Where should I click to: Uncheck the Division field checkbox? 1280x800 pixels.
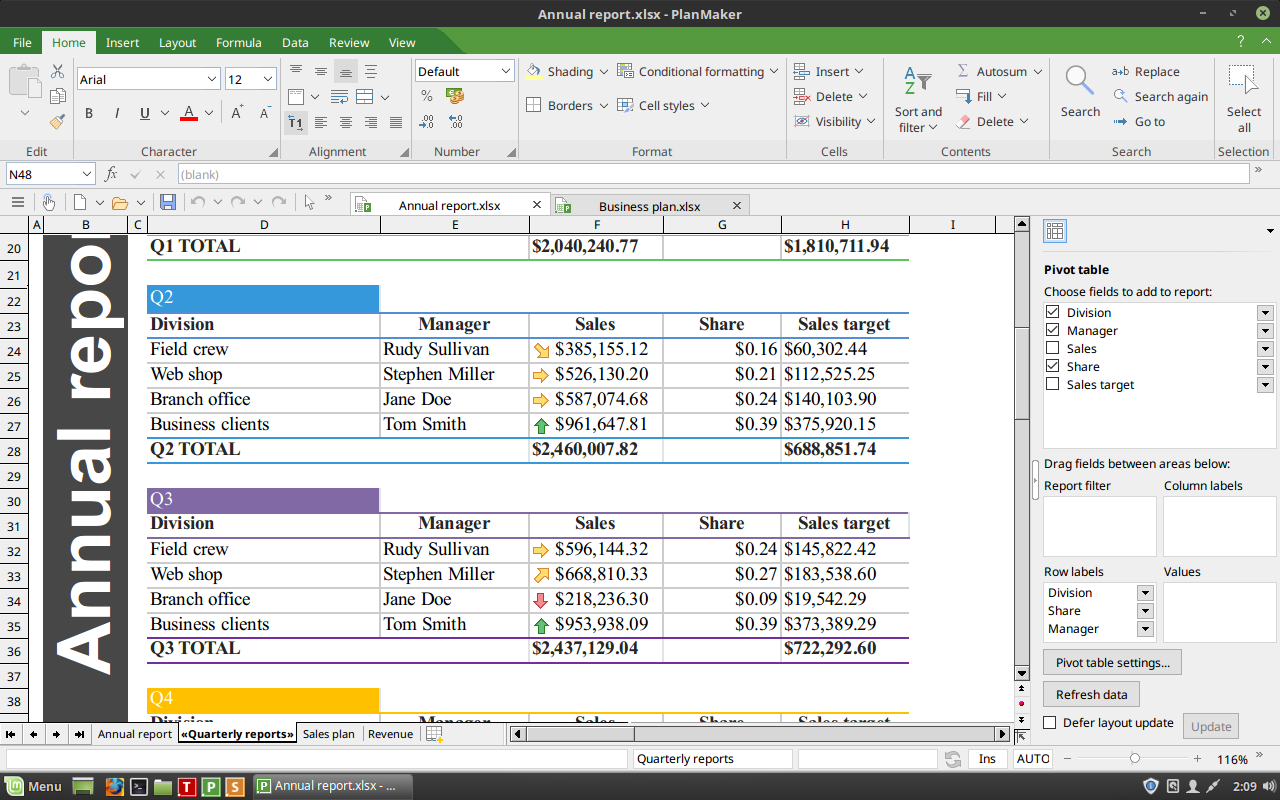[x=1052, y=312]
